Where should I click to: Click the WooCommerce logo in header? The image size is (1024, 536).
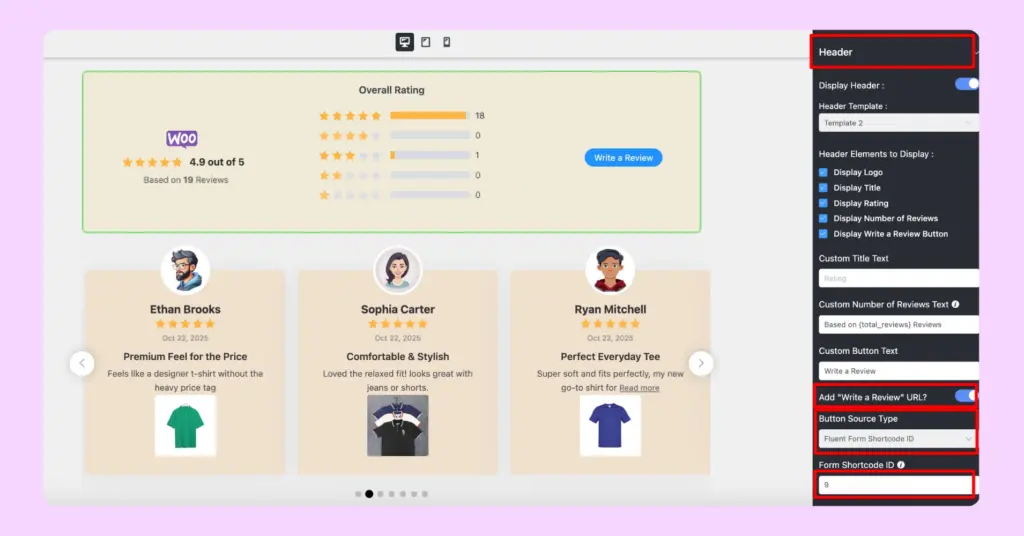click(182, 139)
